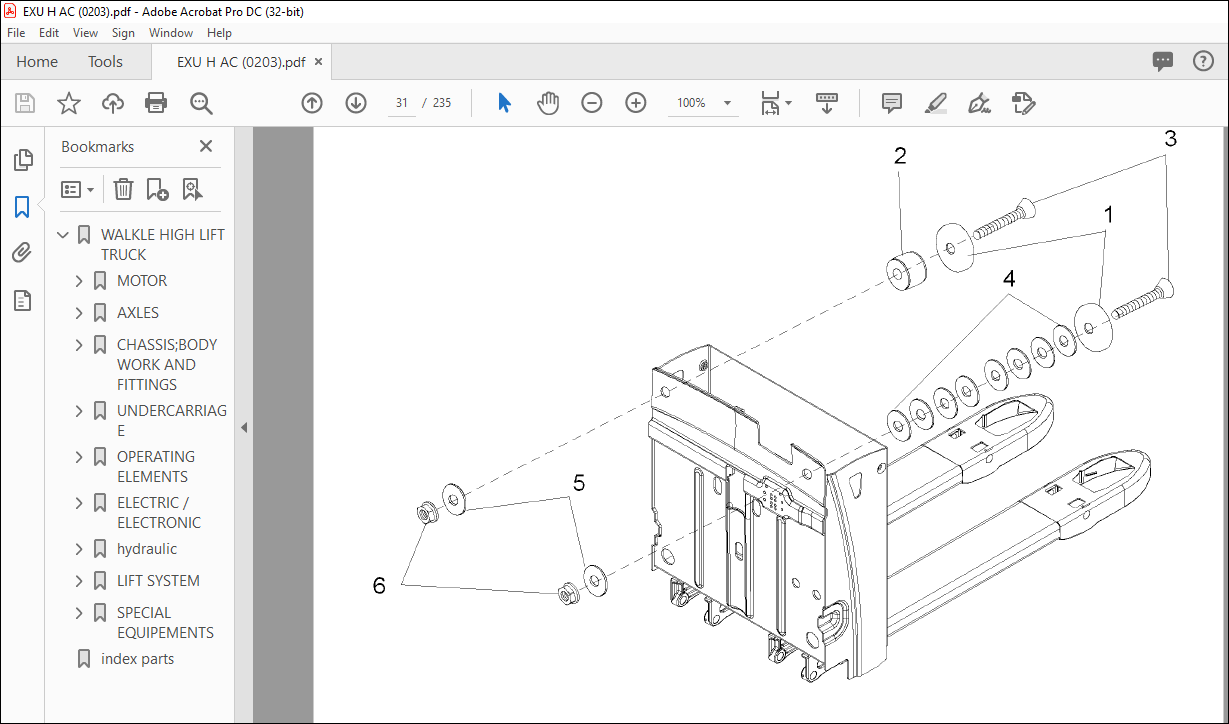Open the View menu
The height and width of the screenshot is (724, 1229).
tap(86, 33)
